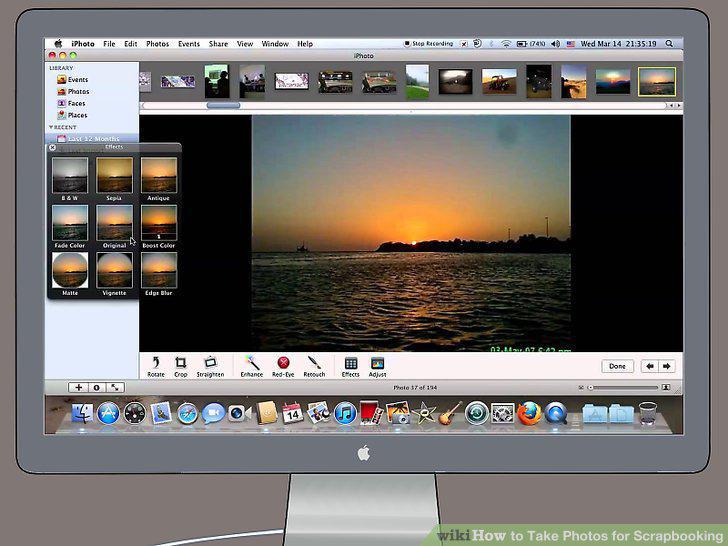Apply the B & W effect
Viewport: 728px width, 546px height.
pyautogui.click(x=70, y=179)
